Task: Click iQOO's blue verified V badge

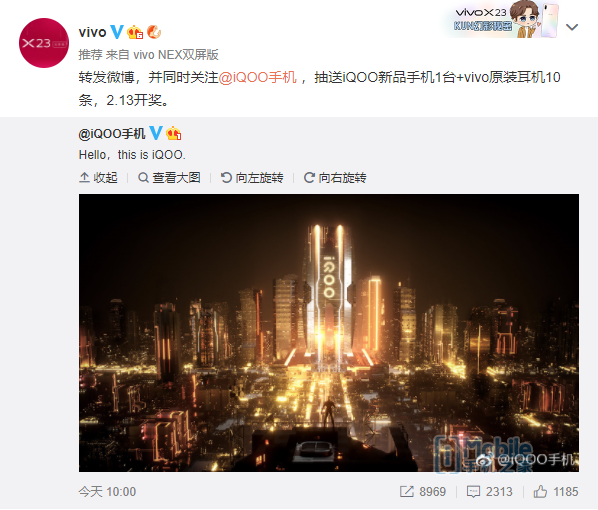Action: tap(156, 133)
